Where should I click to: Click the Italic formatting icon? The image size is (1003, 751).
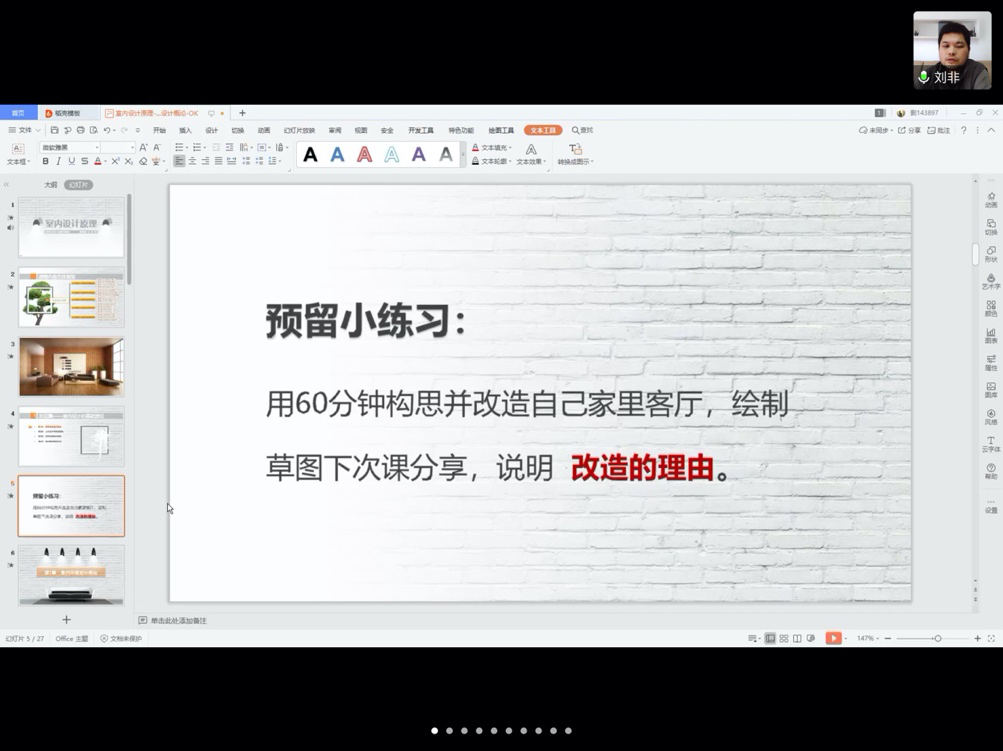[58, 161]
